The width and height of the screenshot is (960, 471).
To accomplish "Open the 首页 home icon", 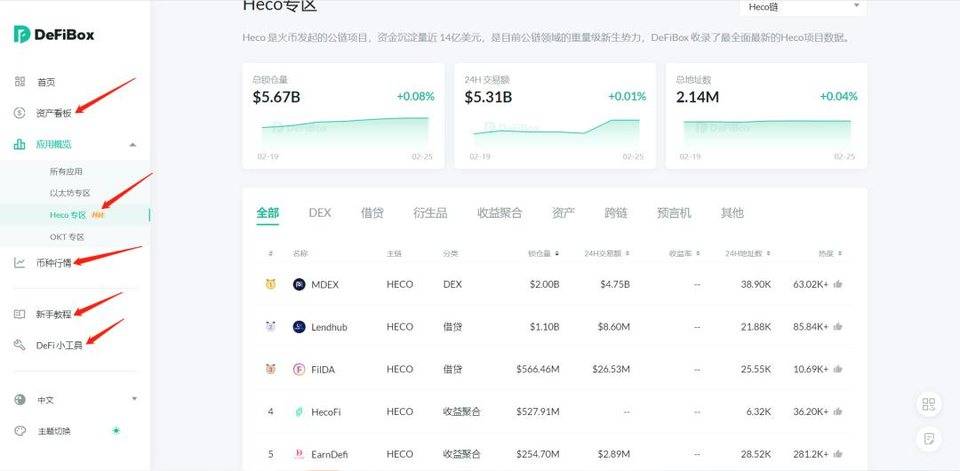I will coord(20,81).
